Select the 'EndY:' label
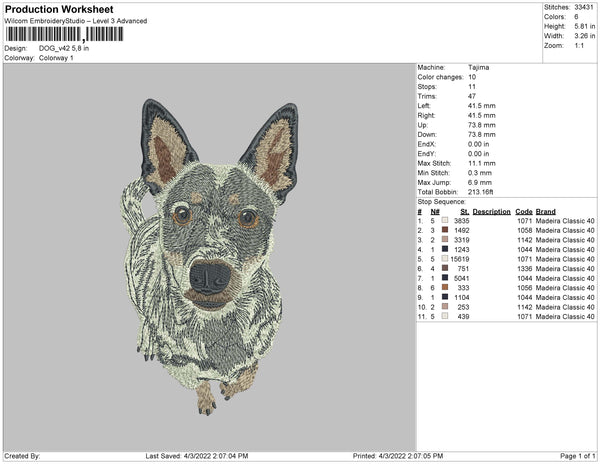This screenshot has width=600, height=464. pyautogui.click(x=427, y=154)
